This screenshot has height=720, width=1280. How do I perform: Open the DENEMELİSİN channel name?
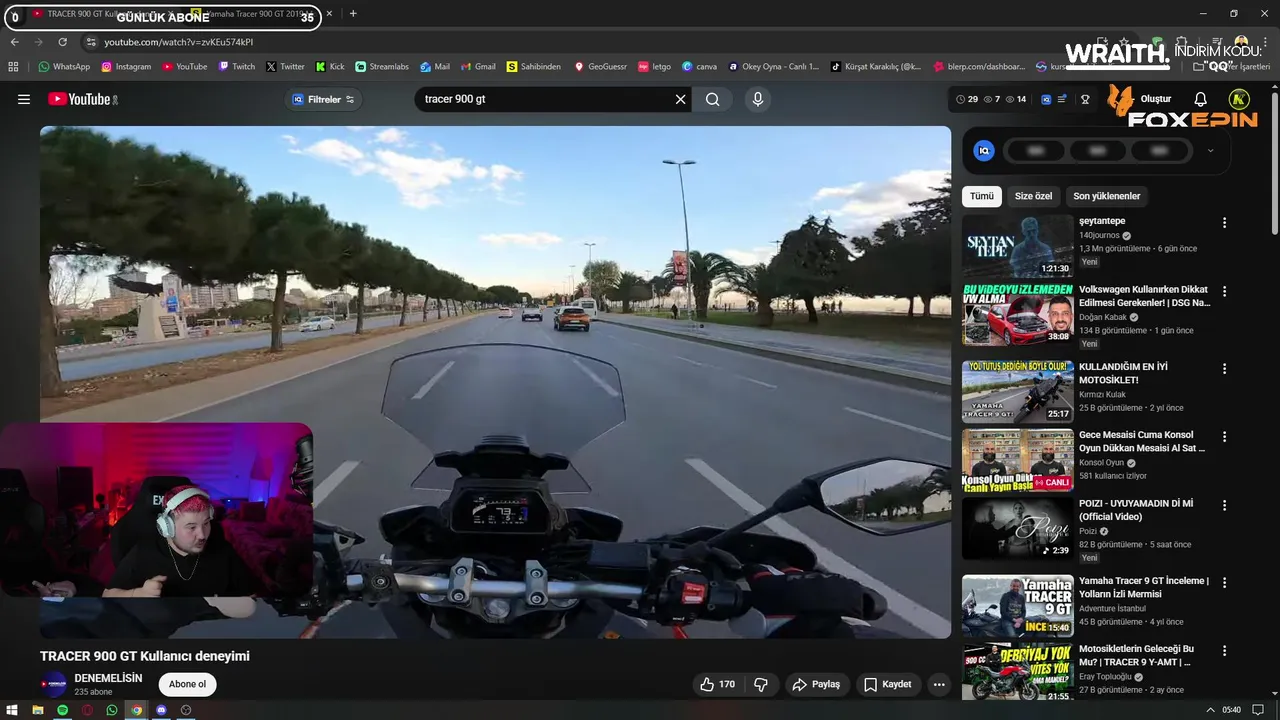click(x=108, y=678)
